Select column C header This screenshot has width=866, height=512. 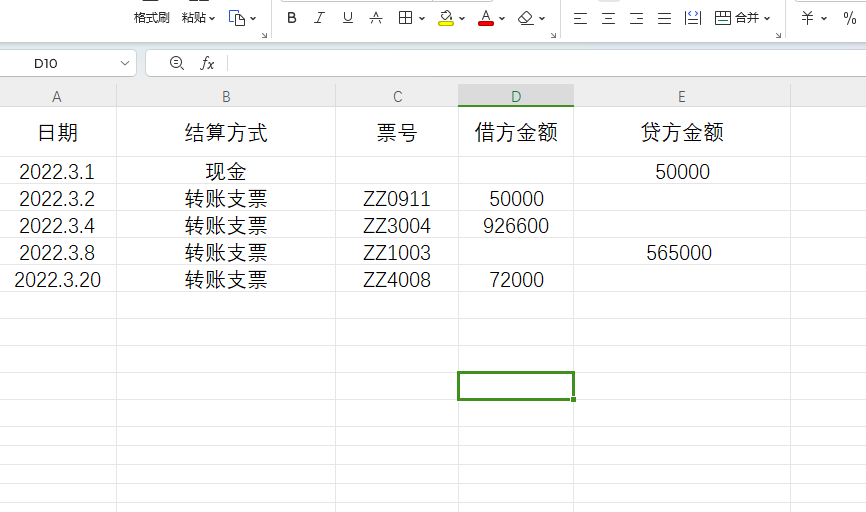(x=397, y=96)
